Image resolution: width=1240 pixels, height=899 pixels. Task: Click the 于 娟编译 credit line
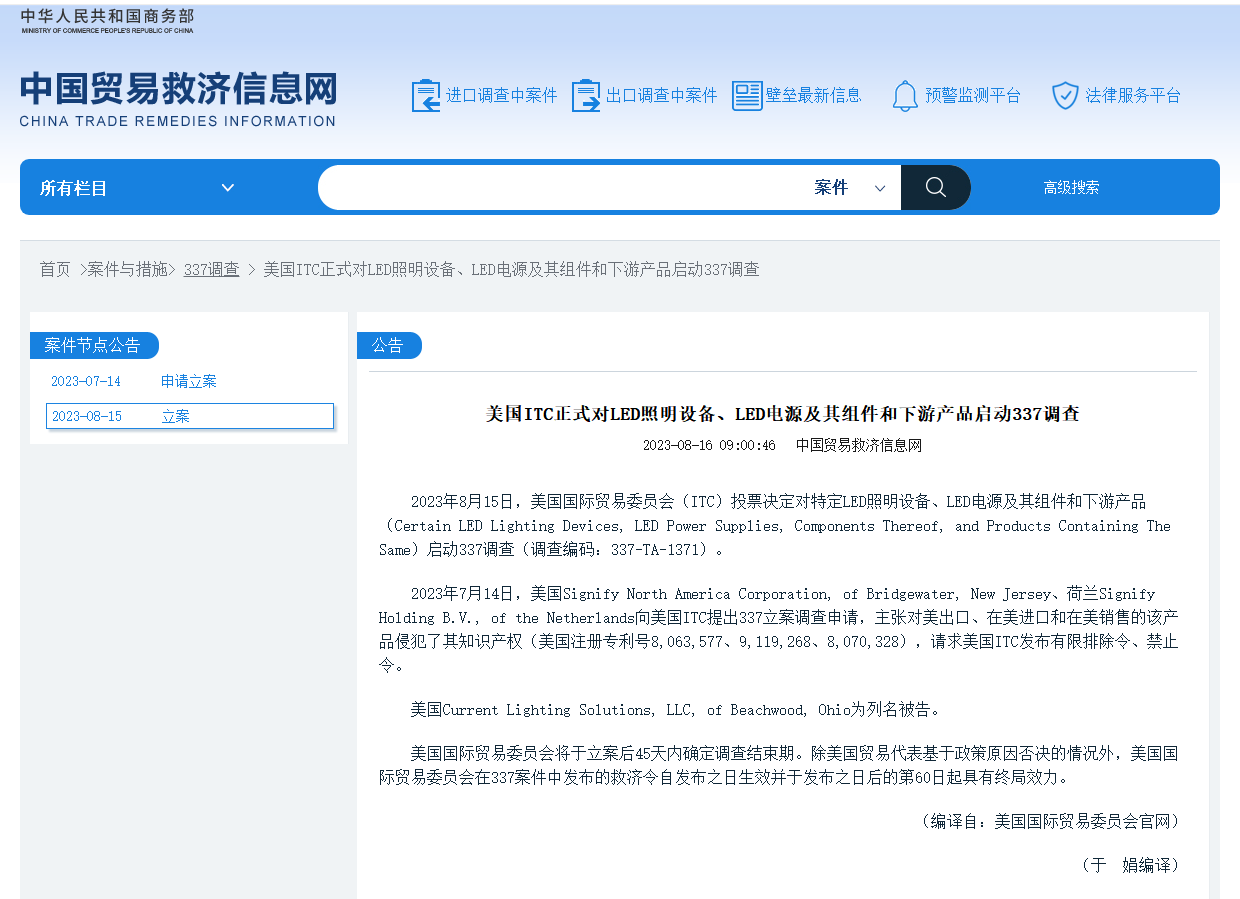pyautogui.click(x=1131, y=865)
